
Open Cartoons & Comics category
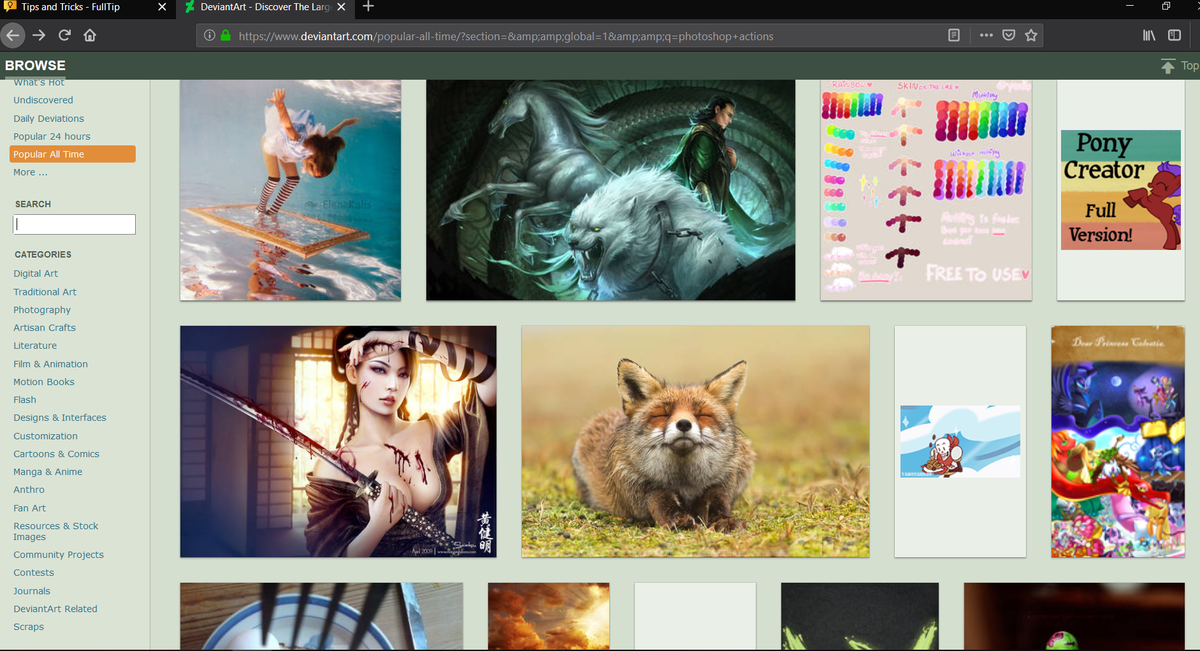coord(57,454)
